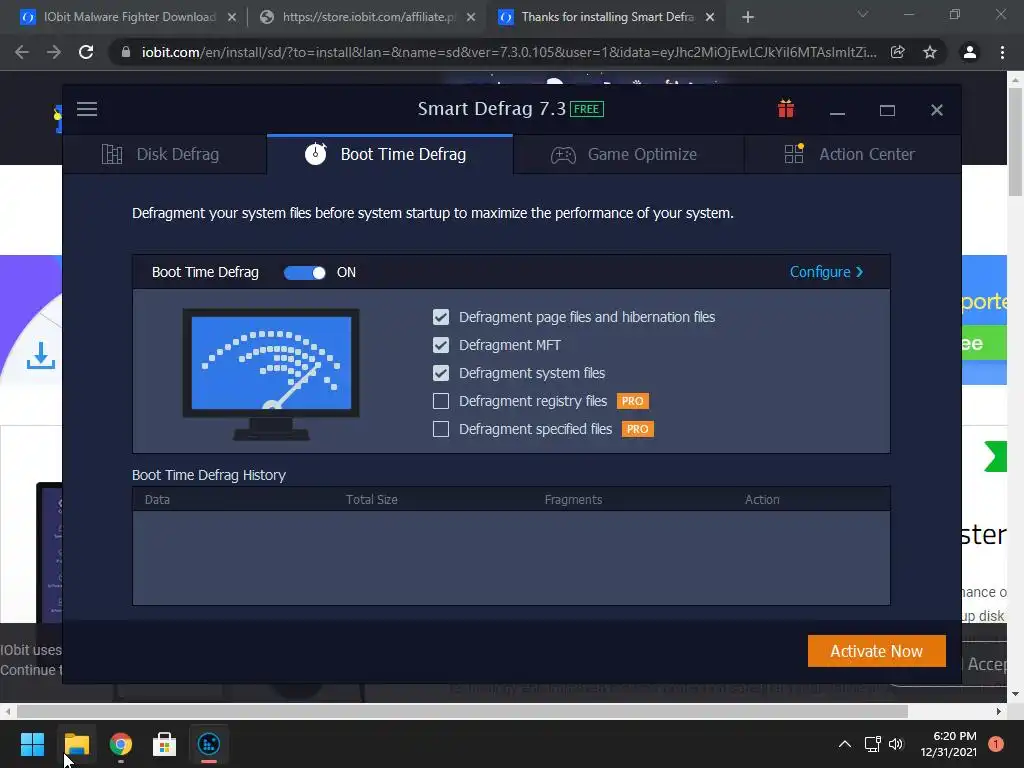Click the scroll-right arrow of horizontal scrollbar
Screen dimensions: 1024x768
[x=999, y=711]
